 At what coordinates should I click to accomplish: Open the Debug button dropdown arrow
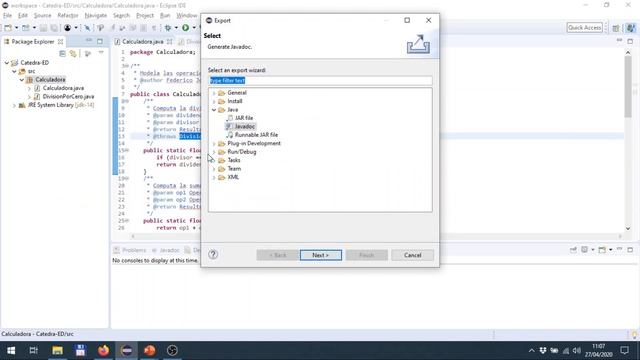pos(176,28)
